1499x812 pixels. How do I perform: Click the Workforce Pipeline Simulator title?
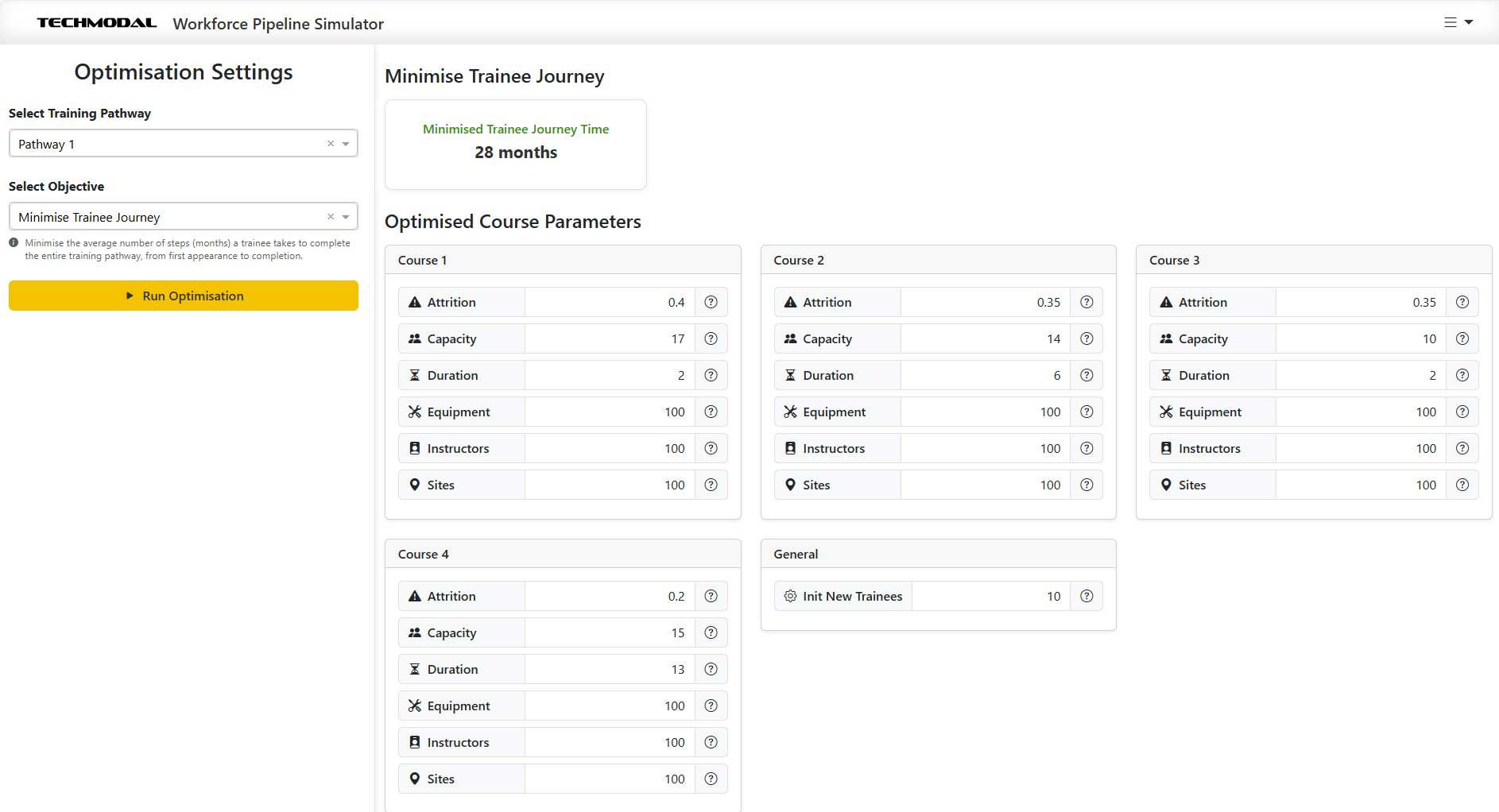(x=278, y=24)
